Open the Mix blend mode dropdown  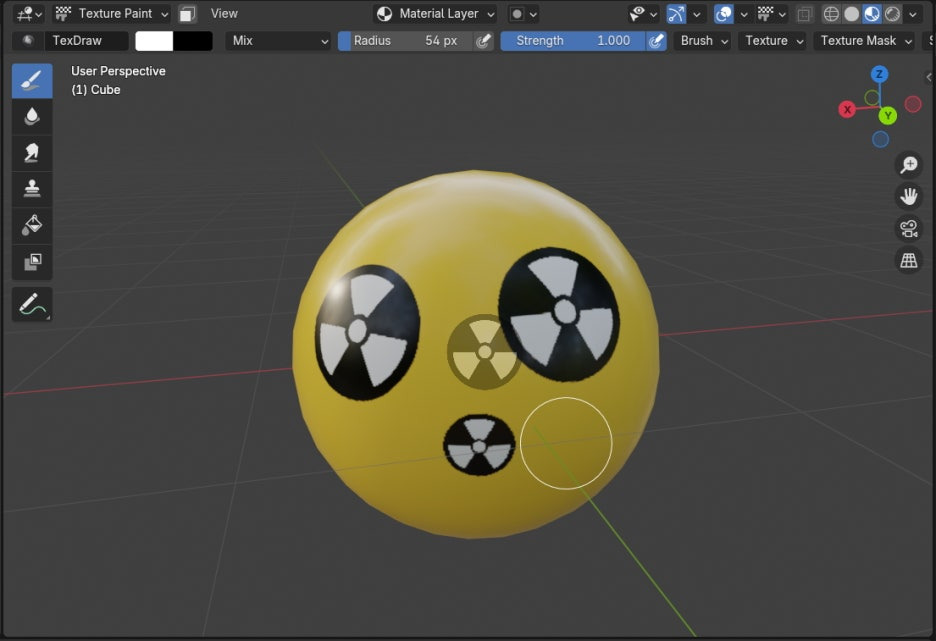[278, 41]
